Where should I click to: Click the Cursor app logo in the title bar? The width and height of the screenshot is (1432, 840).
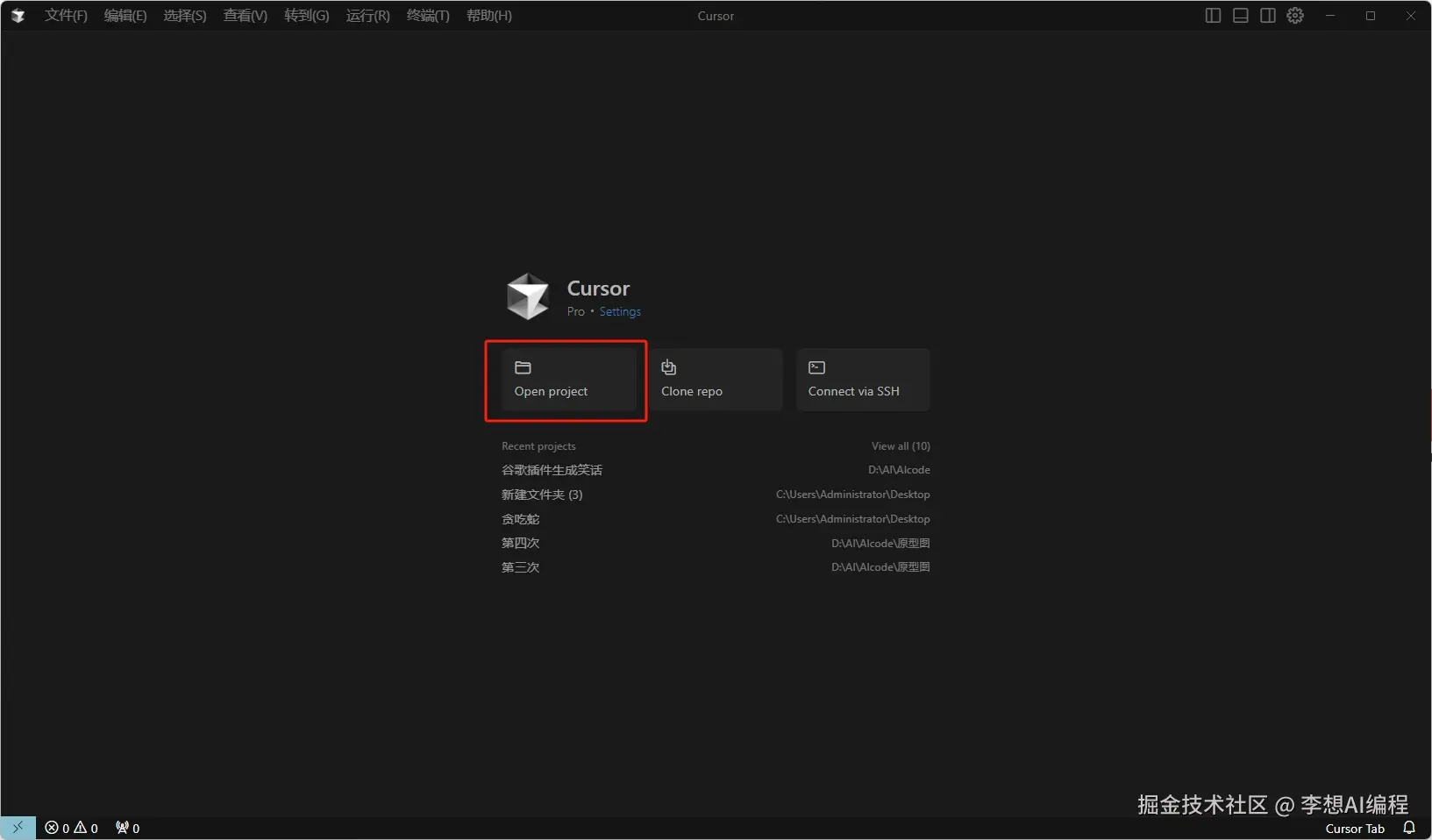(x=18, y=16)
